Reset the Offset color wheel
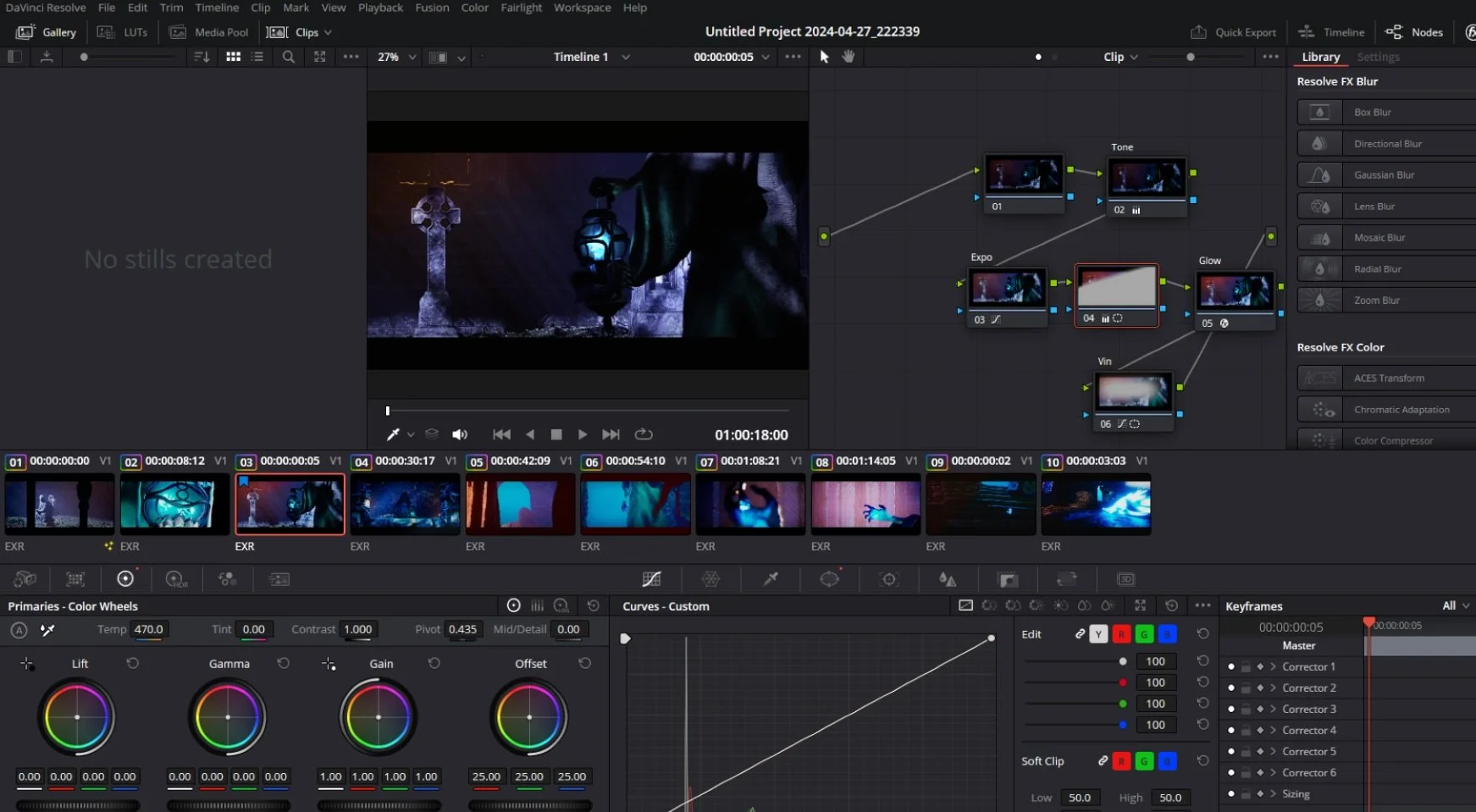 point(585,663)
